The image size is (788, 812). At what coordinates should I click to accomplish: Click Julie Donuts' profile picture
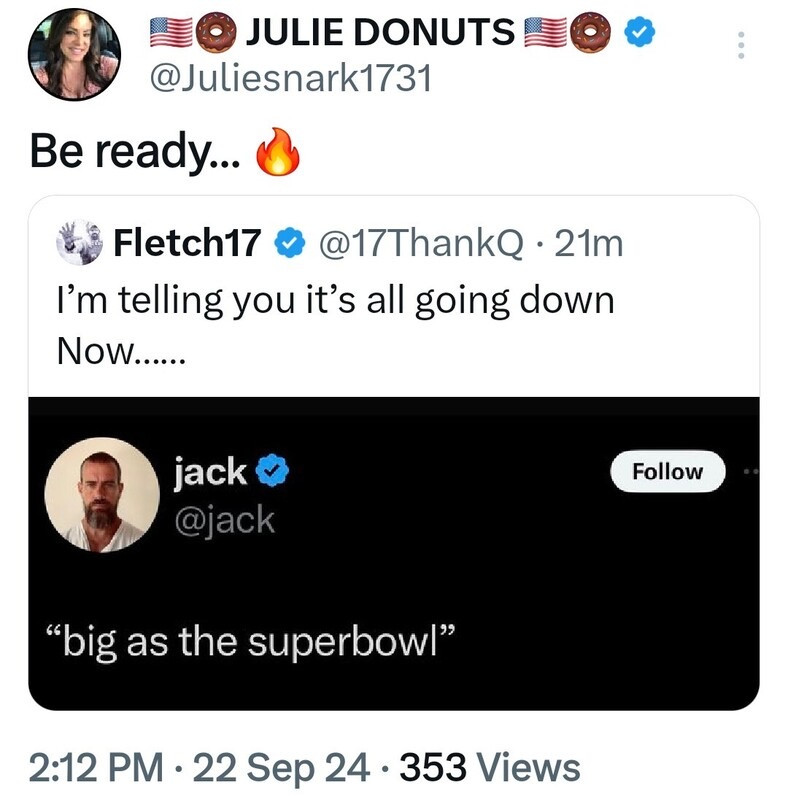point(75,56)
